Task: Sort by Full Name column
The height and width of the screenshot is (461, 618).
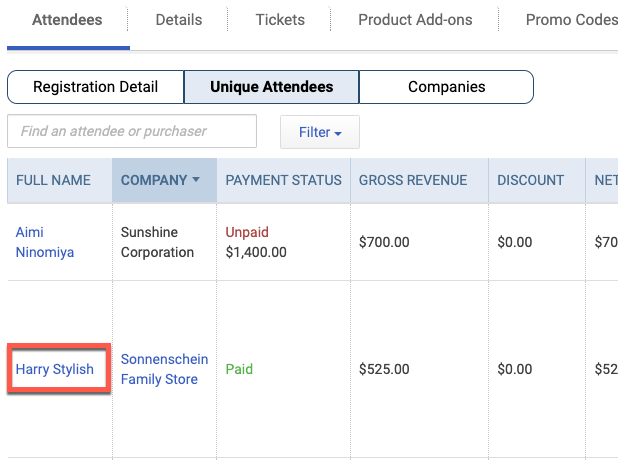Action: pos(53,180)
